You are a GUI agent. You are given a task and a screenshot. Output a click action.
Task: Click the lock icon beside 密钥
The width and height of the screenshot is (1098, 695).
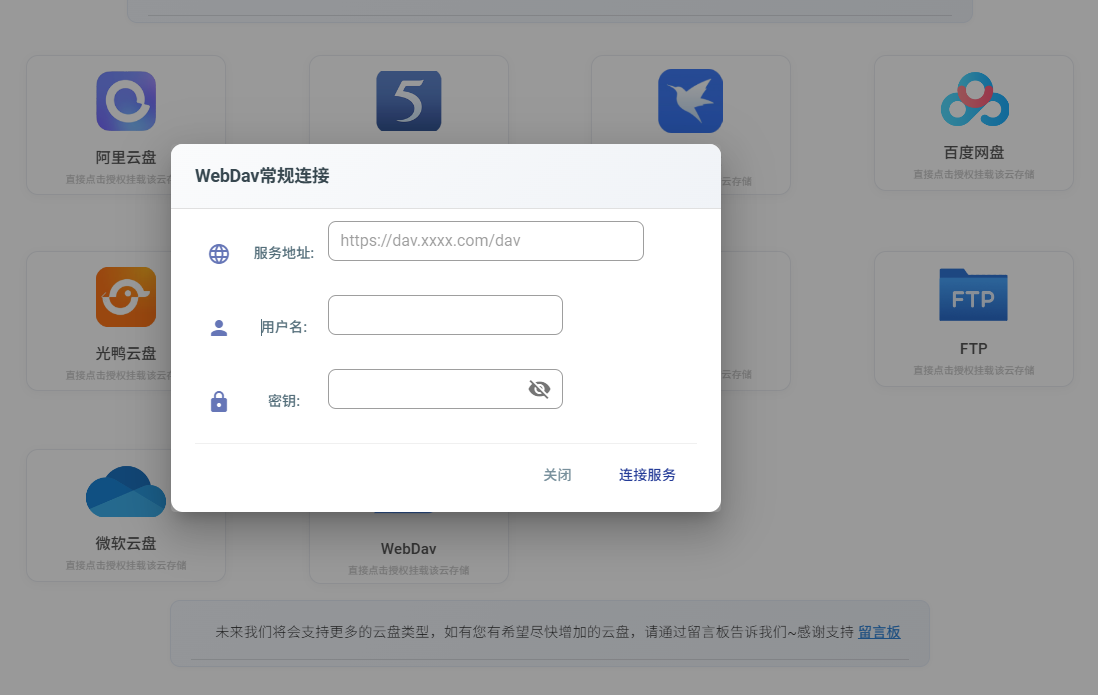pyautogui.click(x=219, y=401)
